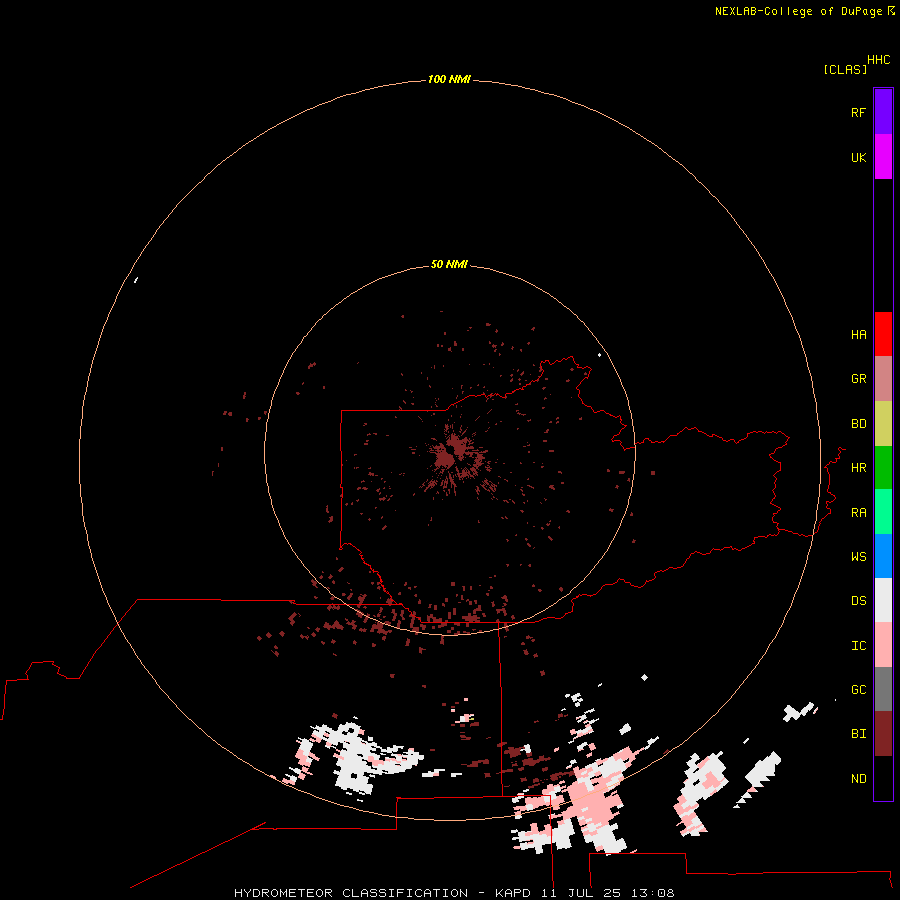Click the BI biological brown swatch
This screenshot has width=900, height=900.
883,734
